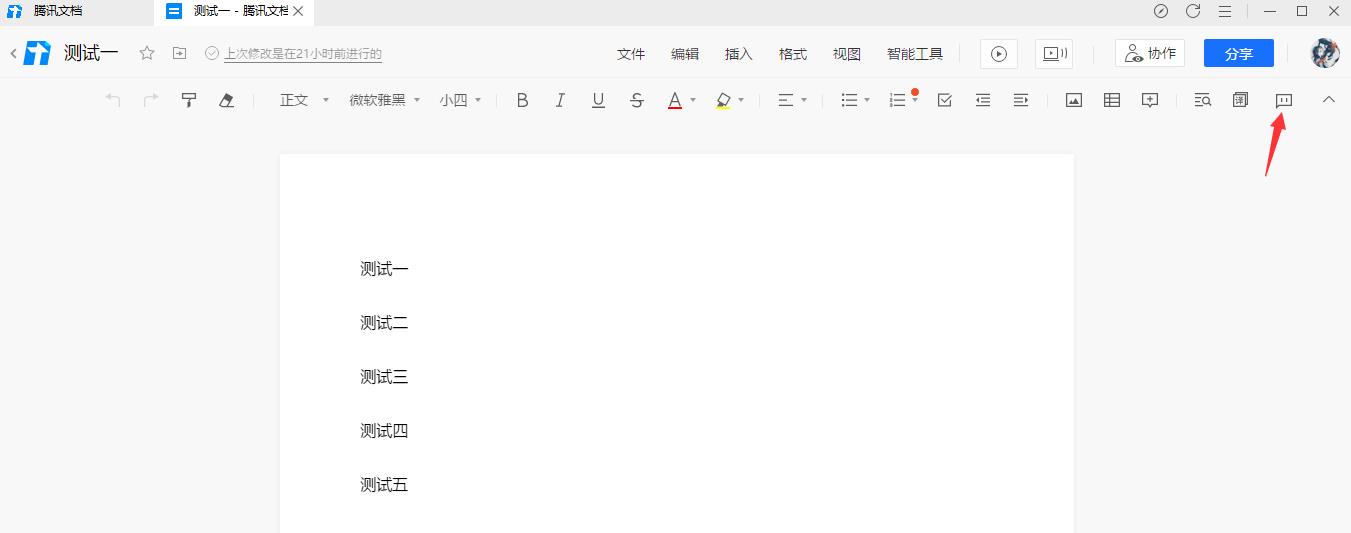This screenshot has width=1351, height=533.
Task: Open the 智能工具 menu
Action: [x=915, y=54]
